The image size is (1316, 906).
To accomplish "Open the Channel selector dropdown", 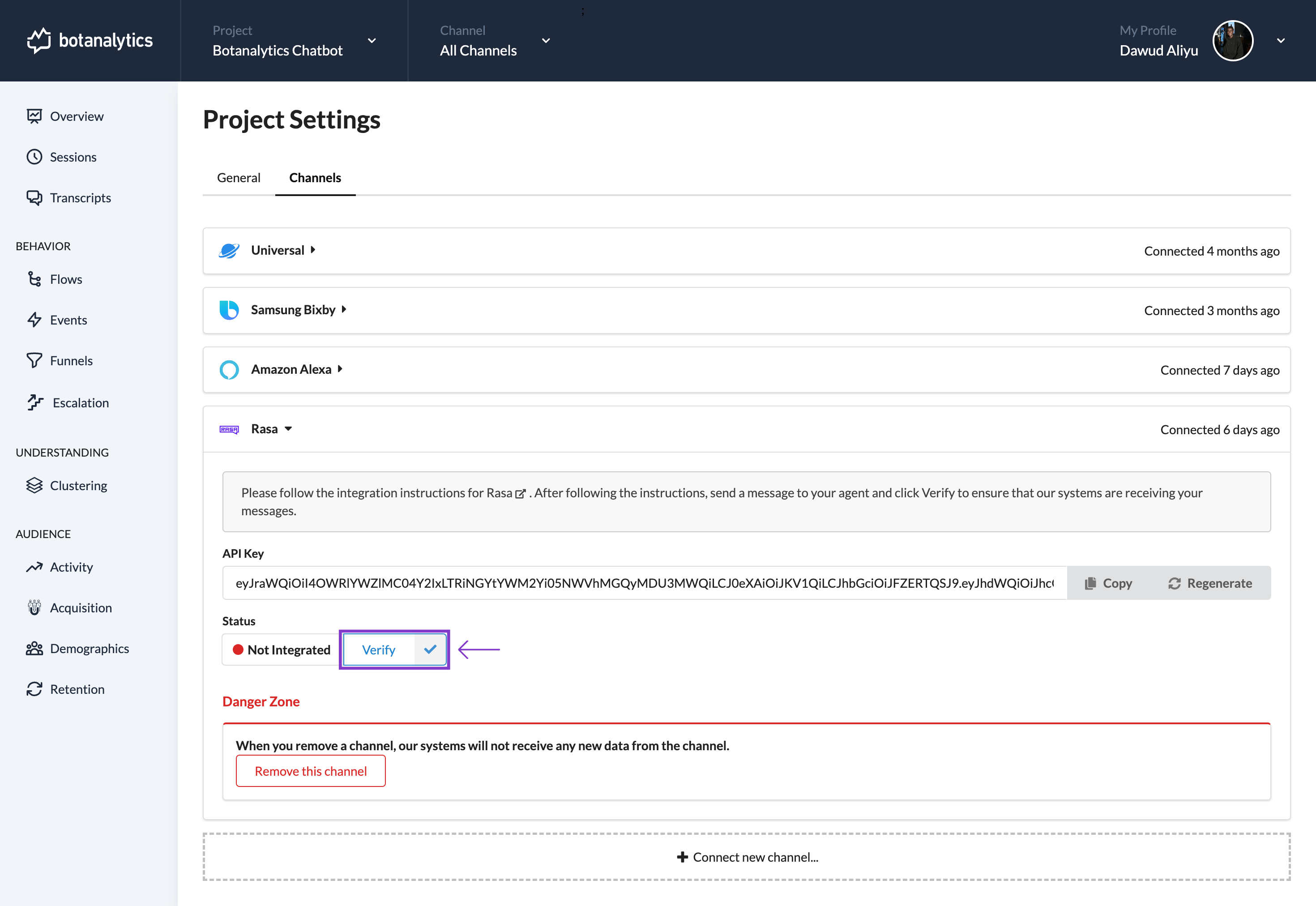I will [x=495, y=40].
